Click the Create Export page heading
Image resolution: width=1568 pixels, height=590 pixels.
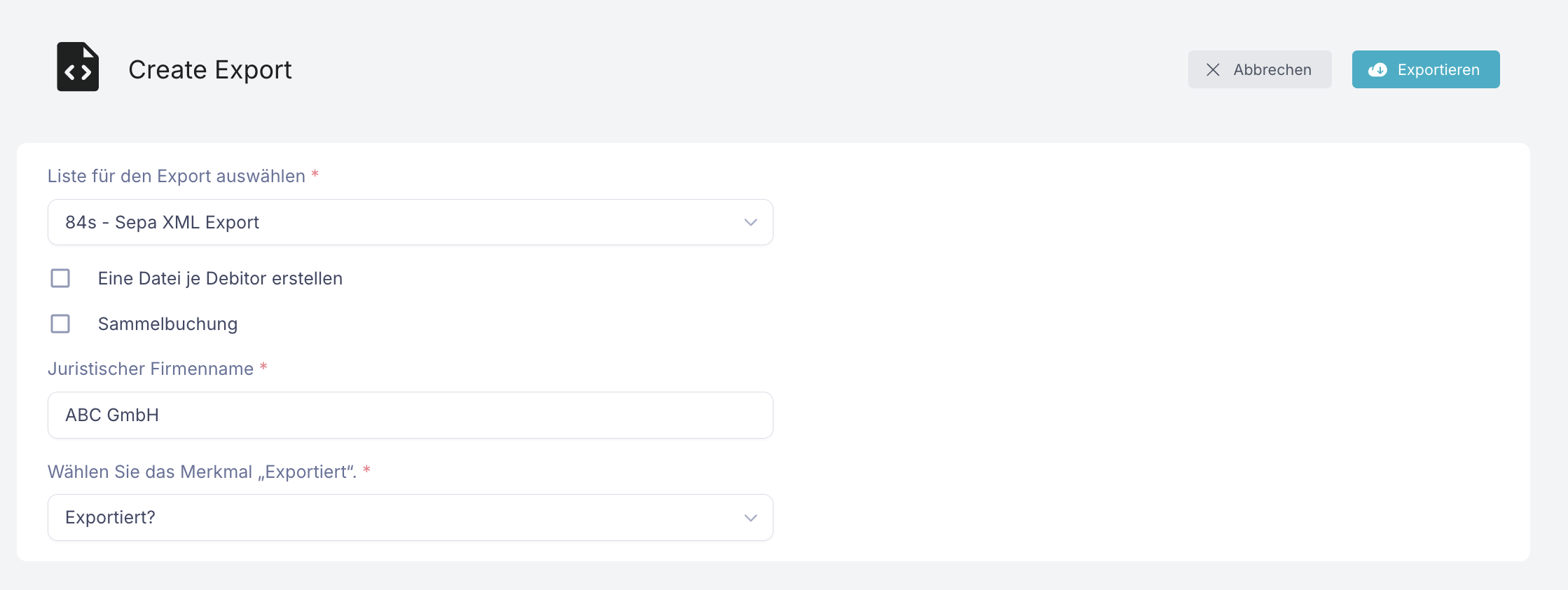[x=209, y=70]
